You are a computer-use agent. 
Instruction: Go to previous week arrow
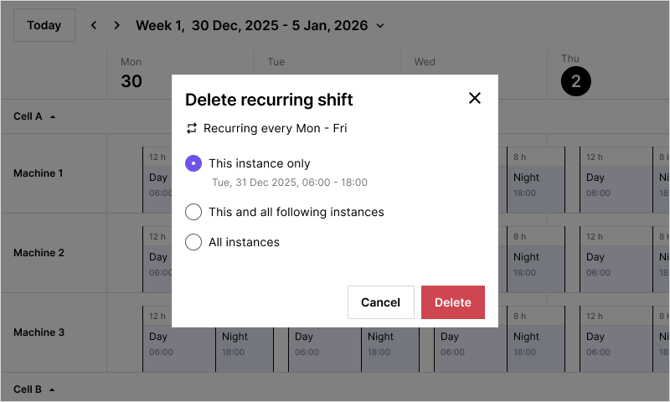tap(94, 25)
